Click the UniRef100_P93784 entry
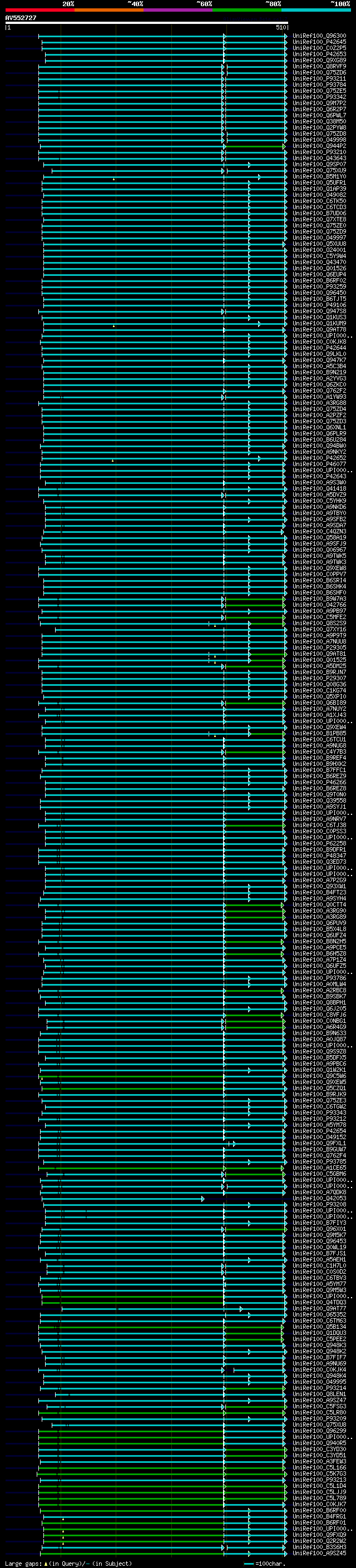356x1568 pixels. pyautogui.click(x=319, y=85)
